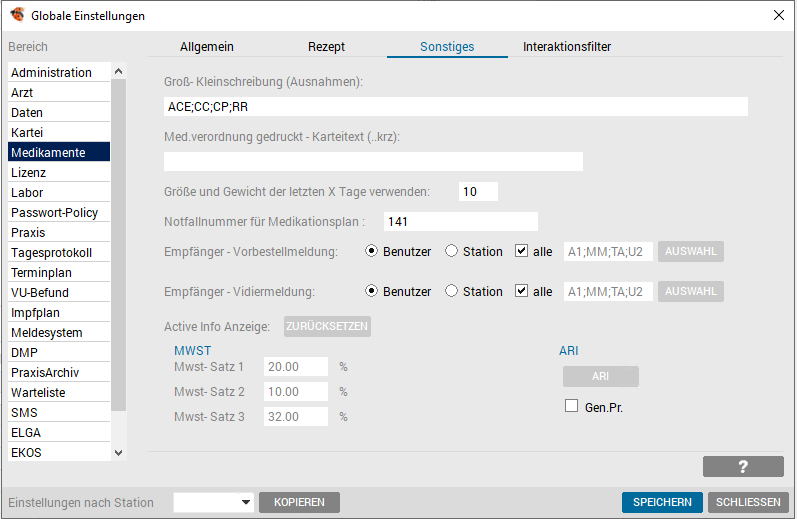Save settings with the SPEICHERN button
The height and width of the screenshot is (519, 797).
coord(662,502)
